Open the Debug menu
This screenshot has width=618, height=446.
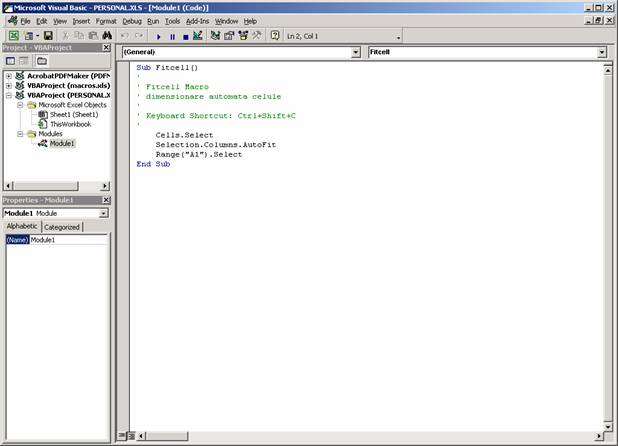click(132, 20)
